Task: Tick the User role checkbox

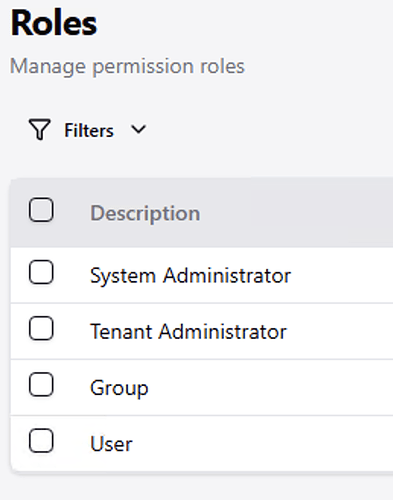Action: pos(41,441)
